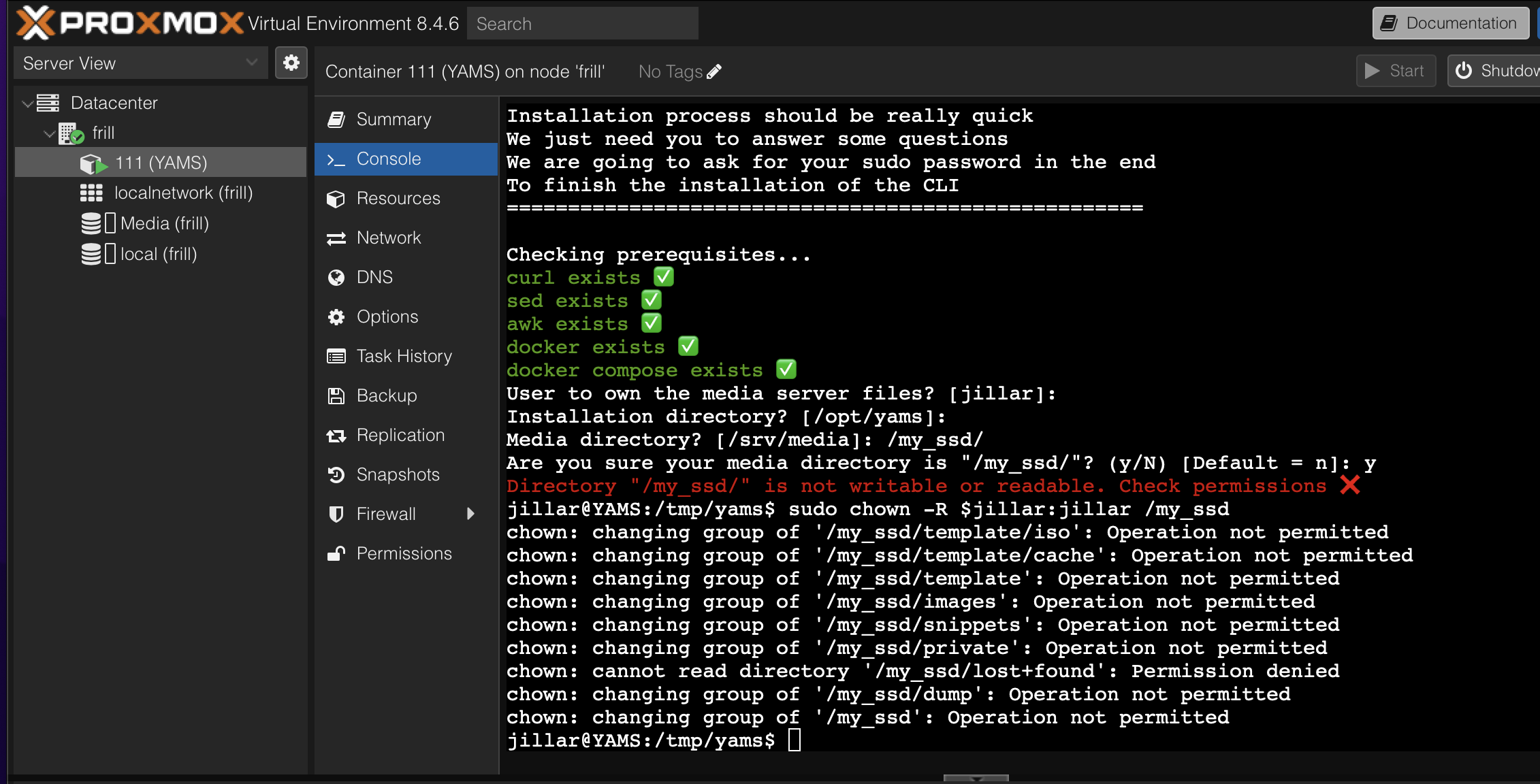1540x784 pixels.
Task: Edit tags with the pencil icon
Action: [x=713, y=71]
